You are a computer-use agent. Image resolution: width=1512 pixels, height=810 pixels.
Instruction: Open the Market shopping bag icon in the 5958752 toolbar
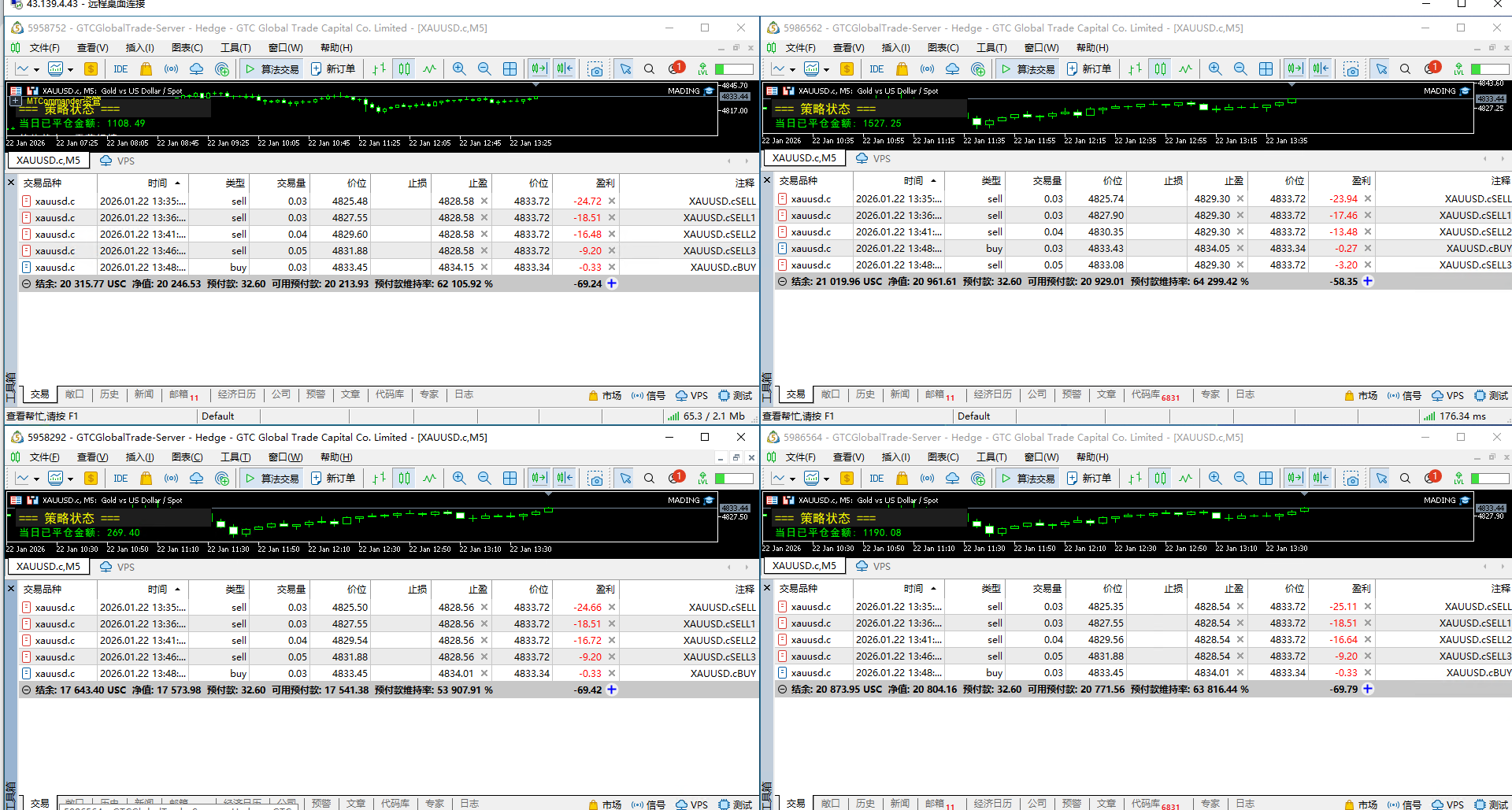pos(146,69)
